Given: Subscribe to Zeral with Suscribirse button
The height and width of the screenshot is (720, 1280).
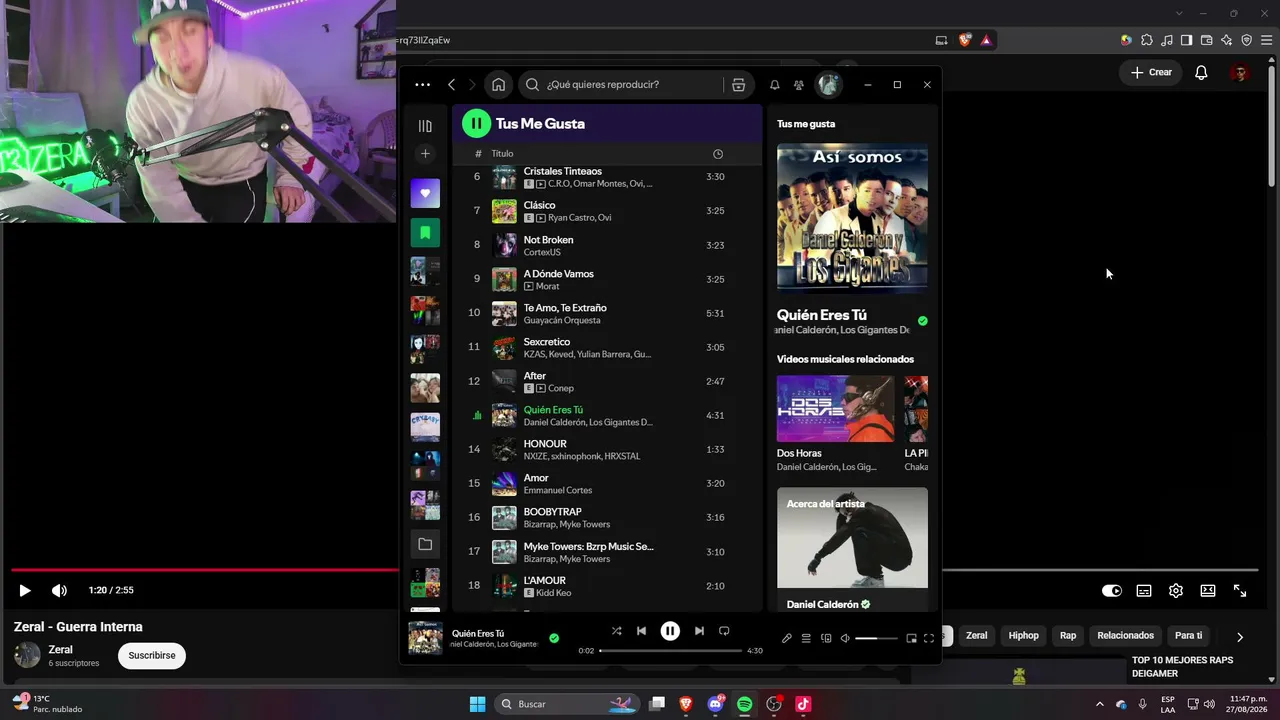Looking at the screenshot, I should 152,656.
